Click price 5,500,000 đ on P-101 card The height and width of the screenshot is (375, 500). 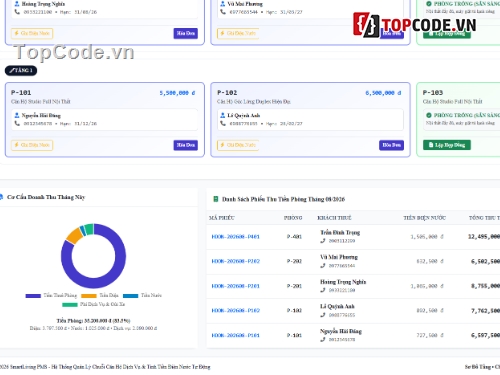click(x=177, y=93)
